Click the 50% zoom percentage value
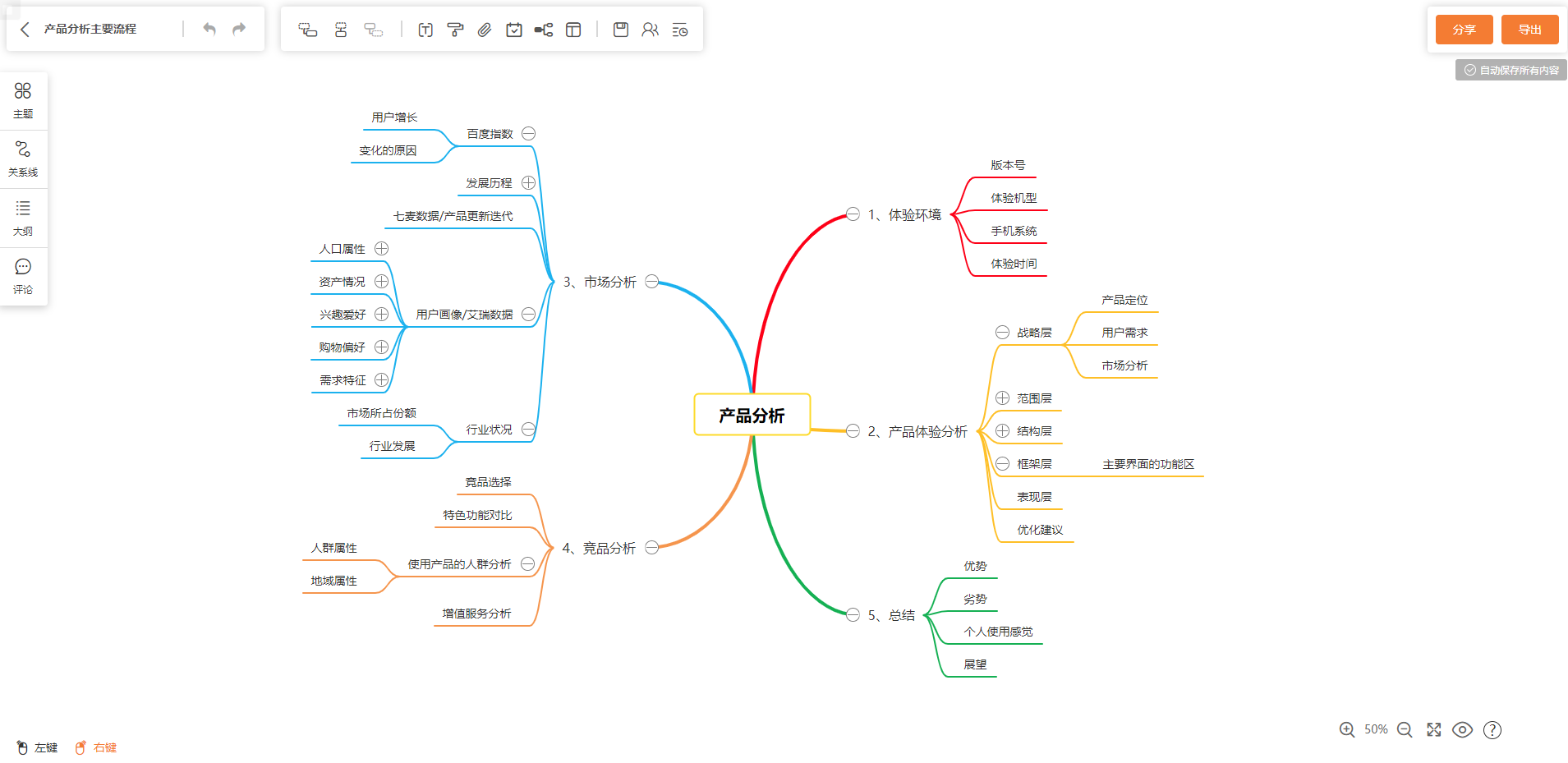The height and width of the screenshot is (763, 1568). 1376,729
